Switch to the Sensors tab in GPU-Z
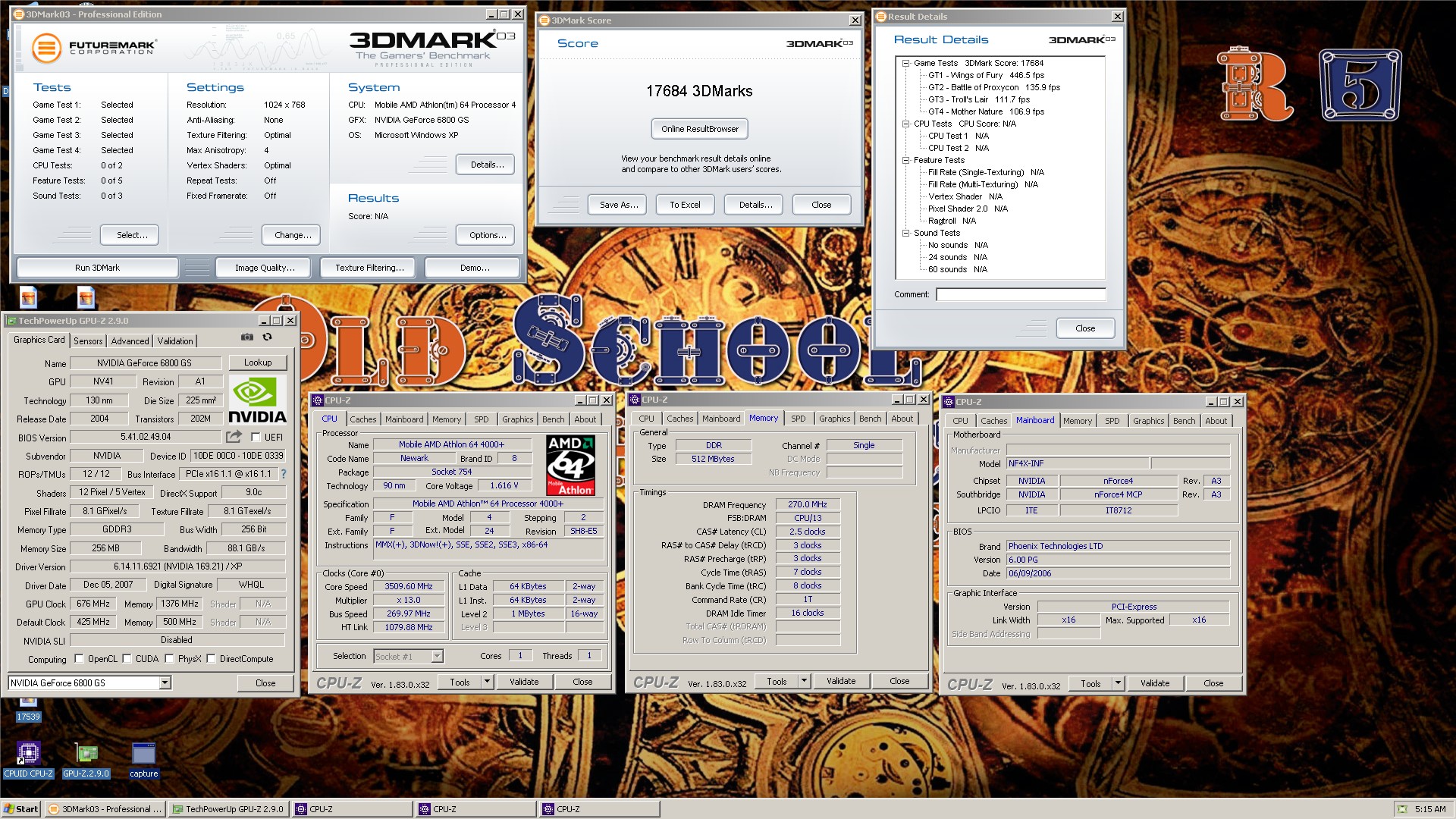The height and width of the screenshot is (819, 1456). click(x=88, y=341)
